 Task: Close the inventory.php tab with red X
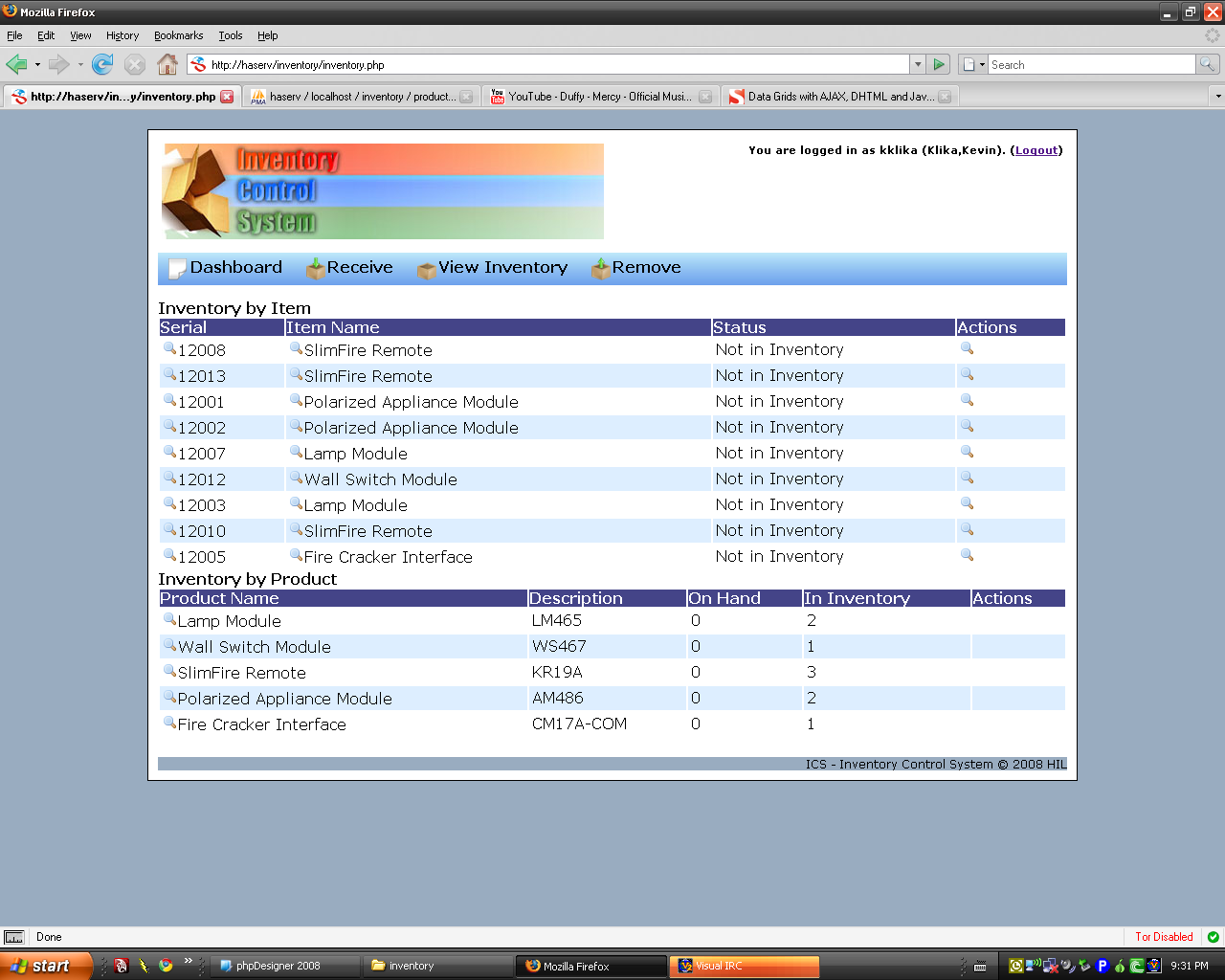pyautogui.click(x=227, y=97)
